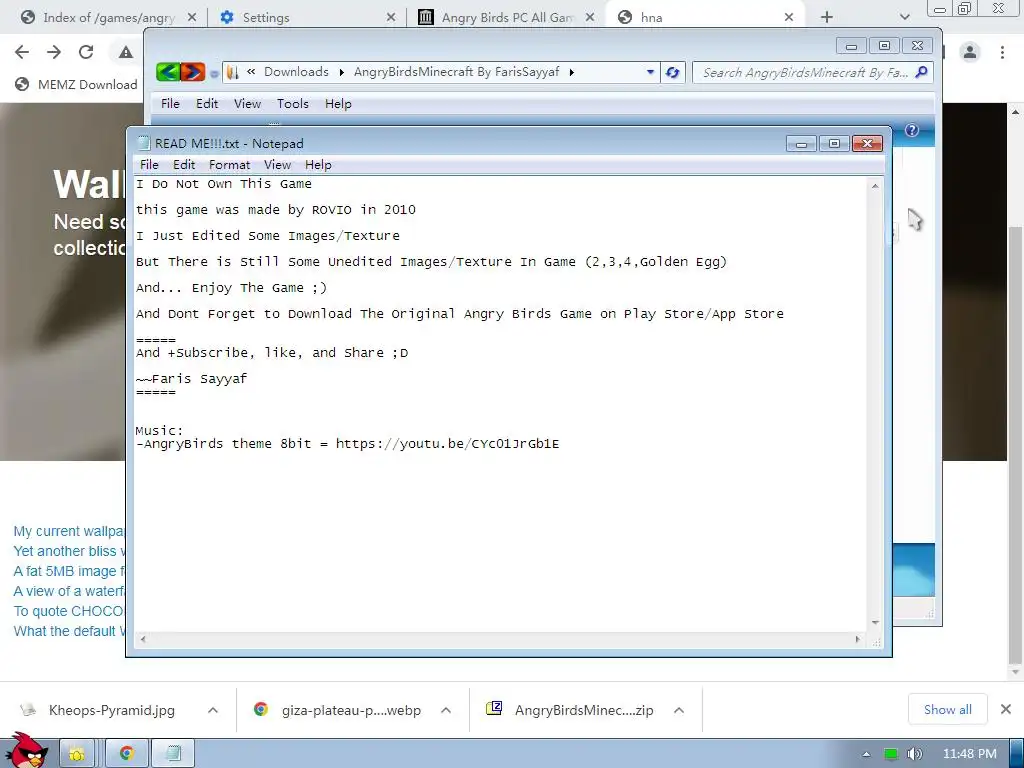Open Notepad Edit menu

(184, 165)
